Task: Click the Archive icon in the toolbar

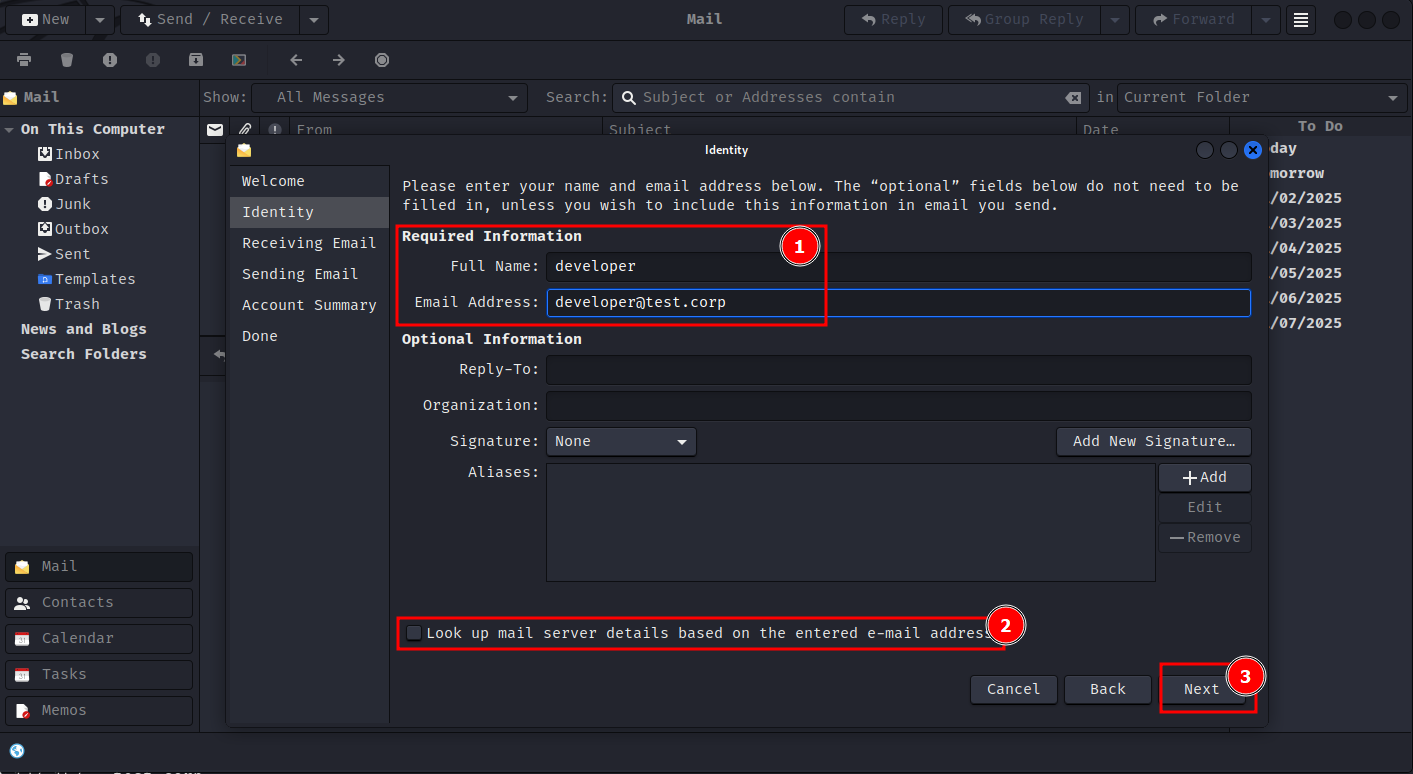Action: 196,60
